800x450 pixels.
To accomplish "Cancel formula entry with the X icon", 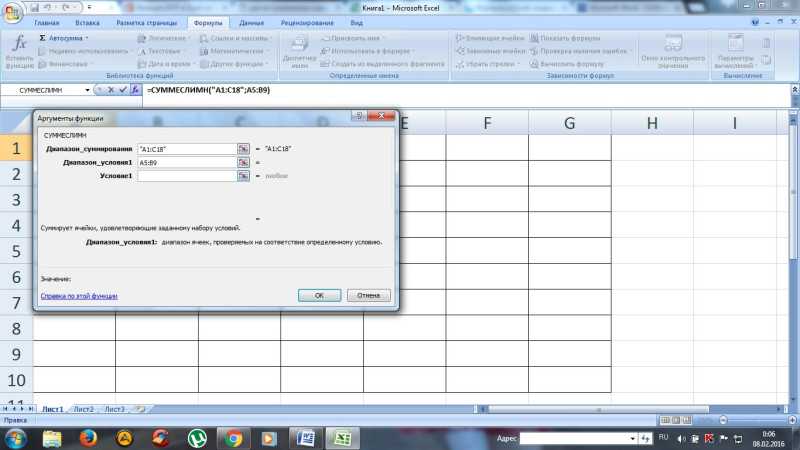I will [x=111, y=90].
